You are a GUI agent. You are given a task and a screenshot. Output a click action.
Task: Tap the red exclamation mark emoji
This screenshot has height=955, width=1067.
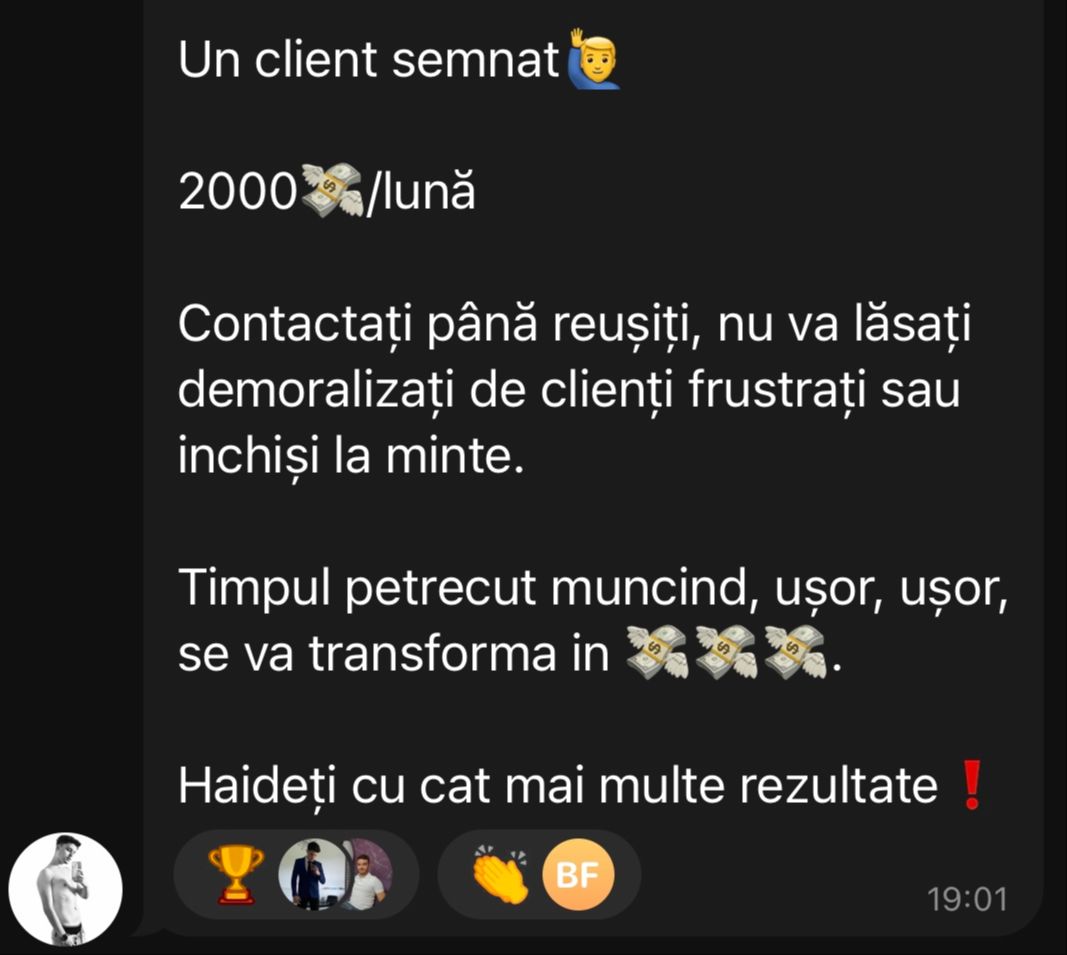972,785
